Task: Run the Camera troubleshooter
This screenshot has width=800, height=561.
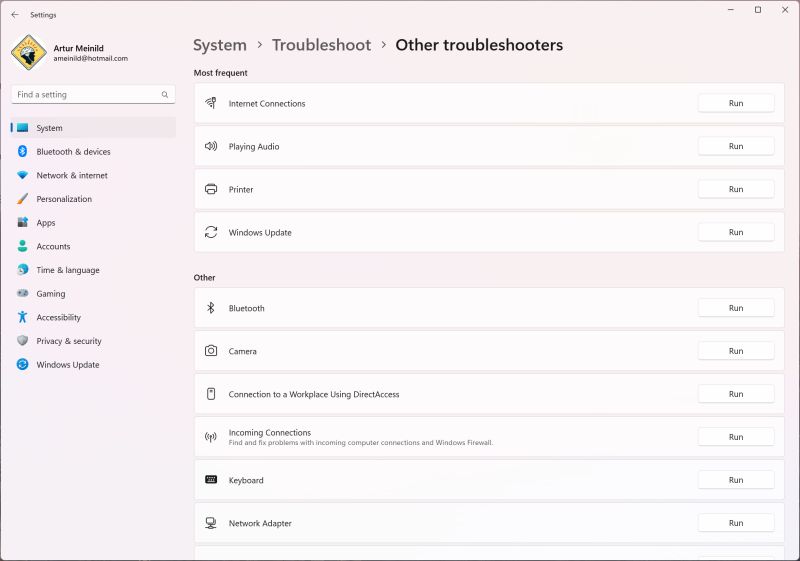Action: [x=736, y=351]
